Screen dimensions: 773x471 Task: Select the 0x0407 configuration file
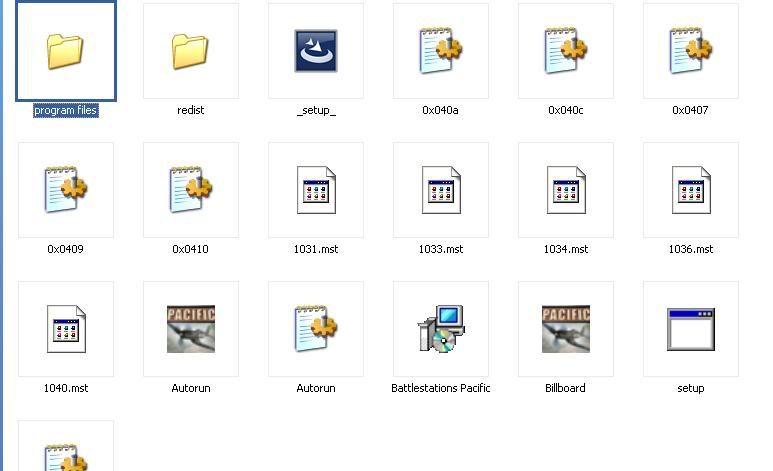coord(690,50)
